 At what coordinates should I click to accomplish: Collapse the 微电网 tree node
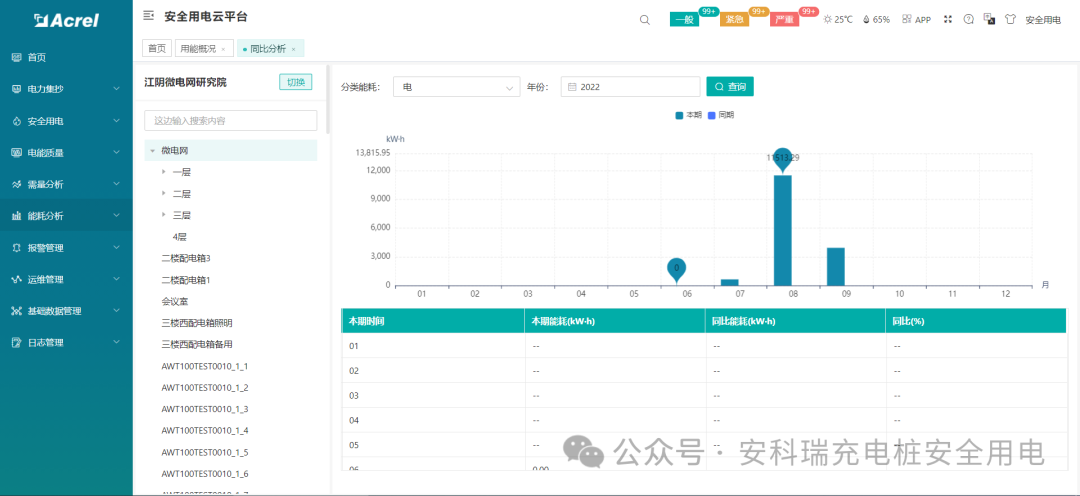click(152, 150)
